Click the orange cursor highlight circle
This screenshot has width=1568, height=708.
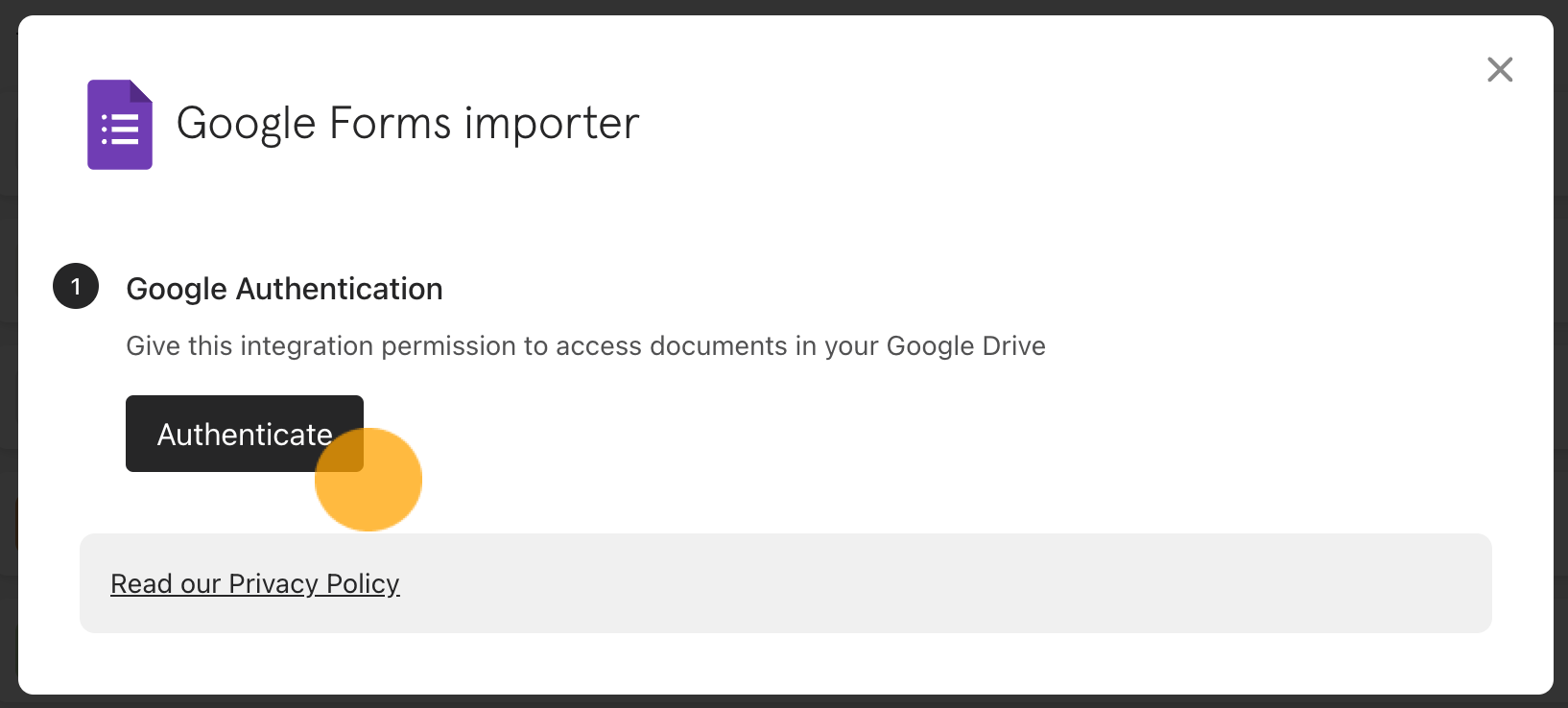tap(368, 479)
